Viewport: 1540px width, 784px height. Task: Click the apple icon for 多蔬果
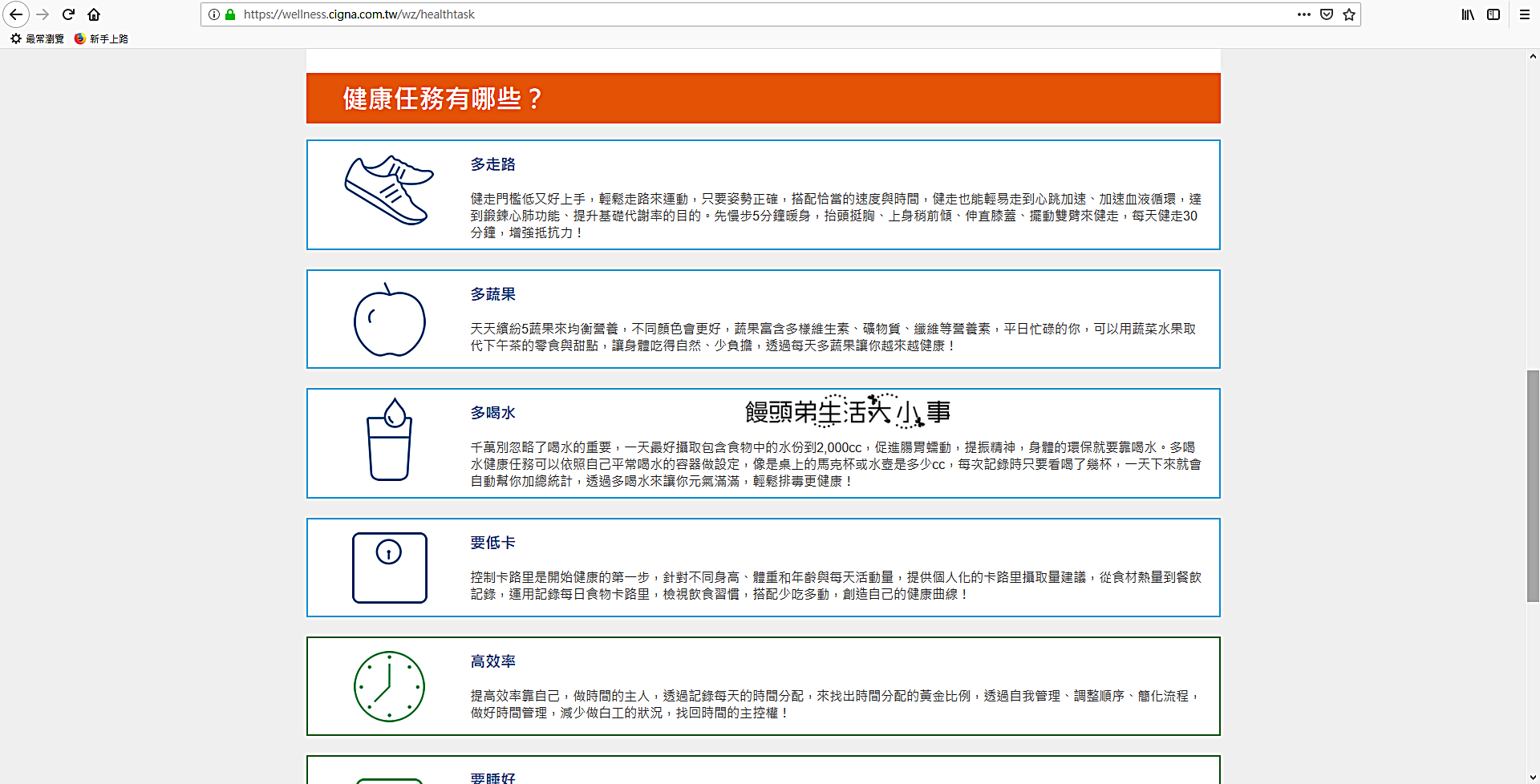[x=390, y=319]
